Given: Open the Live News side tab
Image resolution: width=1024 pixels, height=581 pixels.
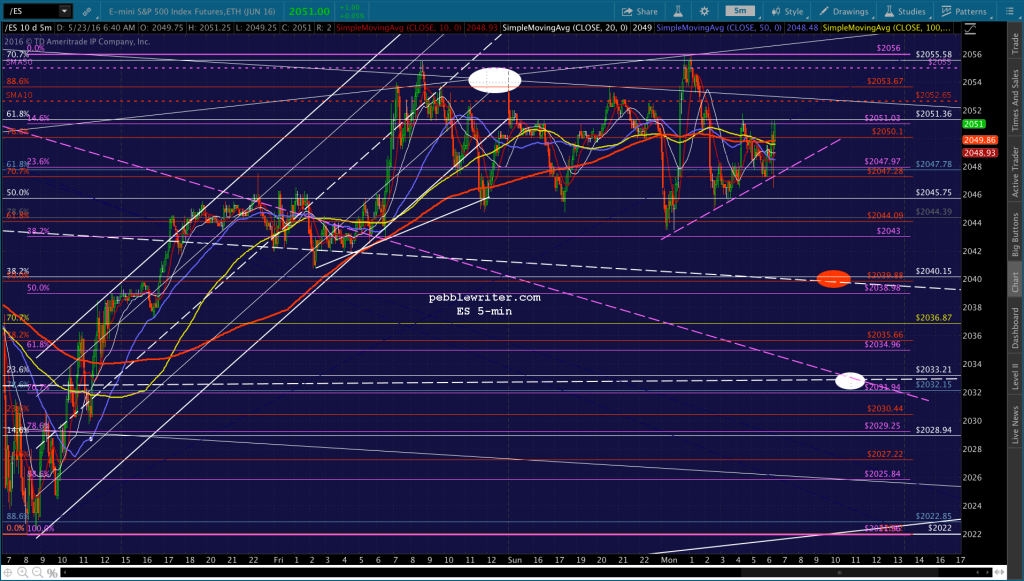Looking at the screenshot, I should click(x=1016, y=425).
